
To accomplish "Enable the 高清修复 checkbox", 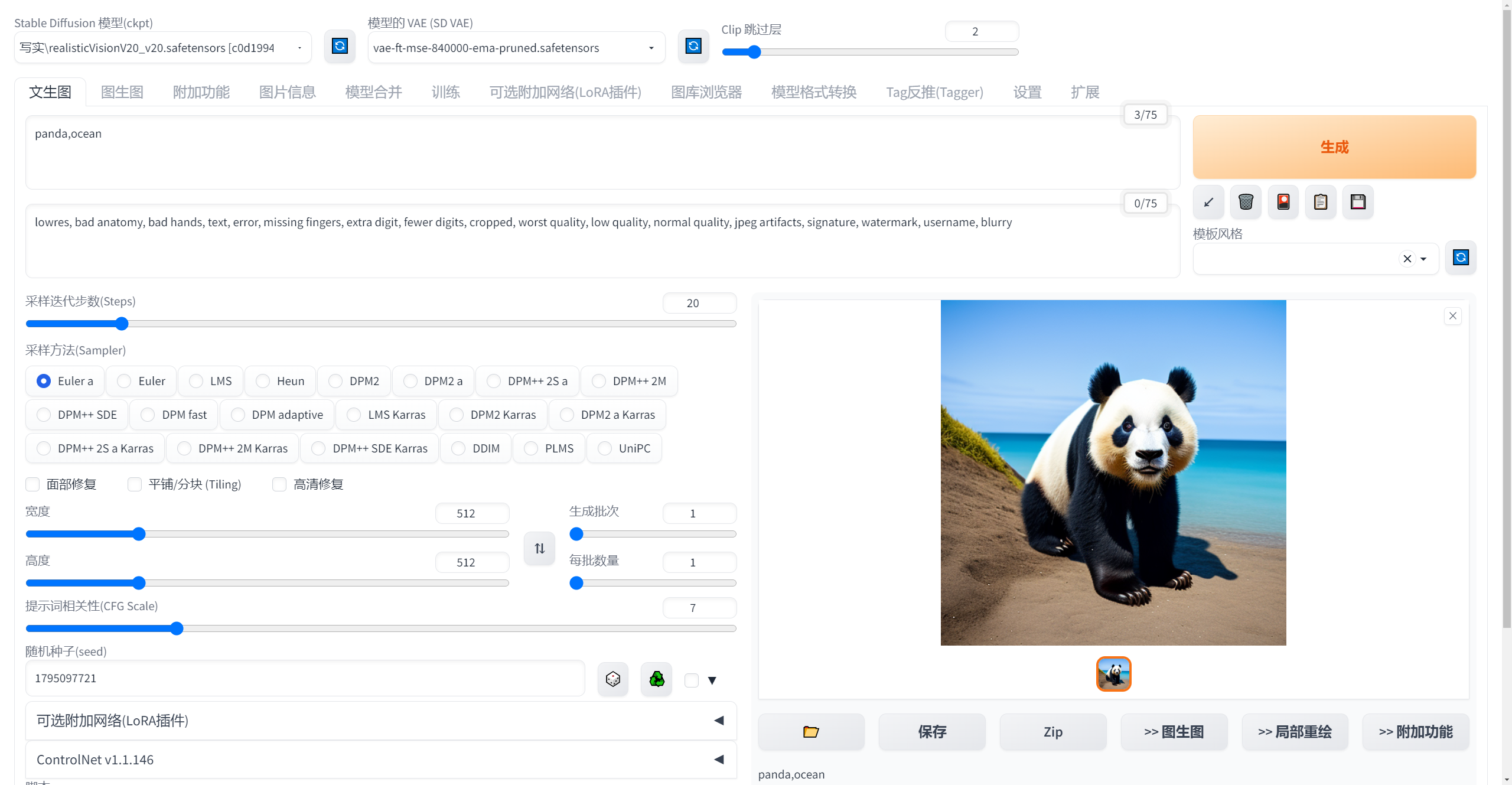I will pos(279,484).
